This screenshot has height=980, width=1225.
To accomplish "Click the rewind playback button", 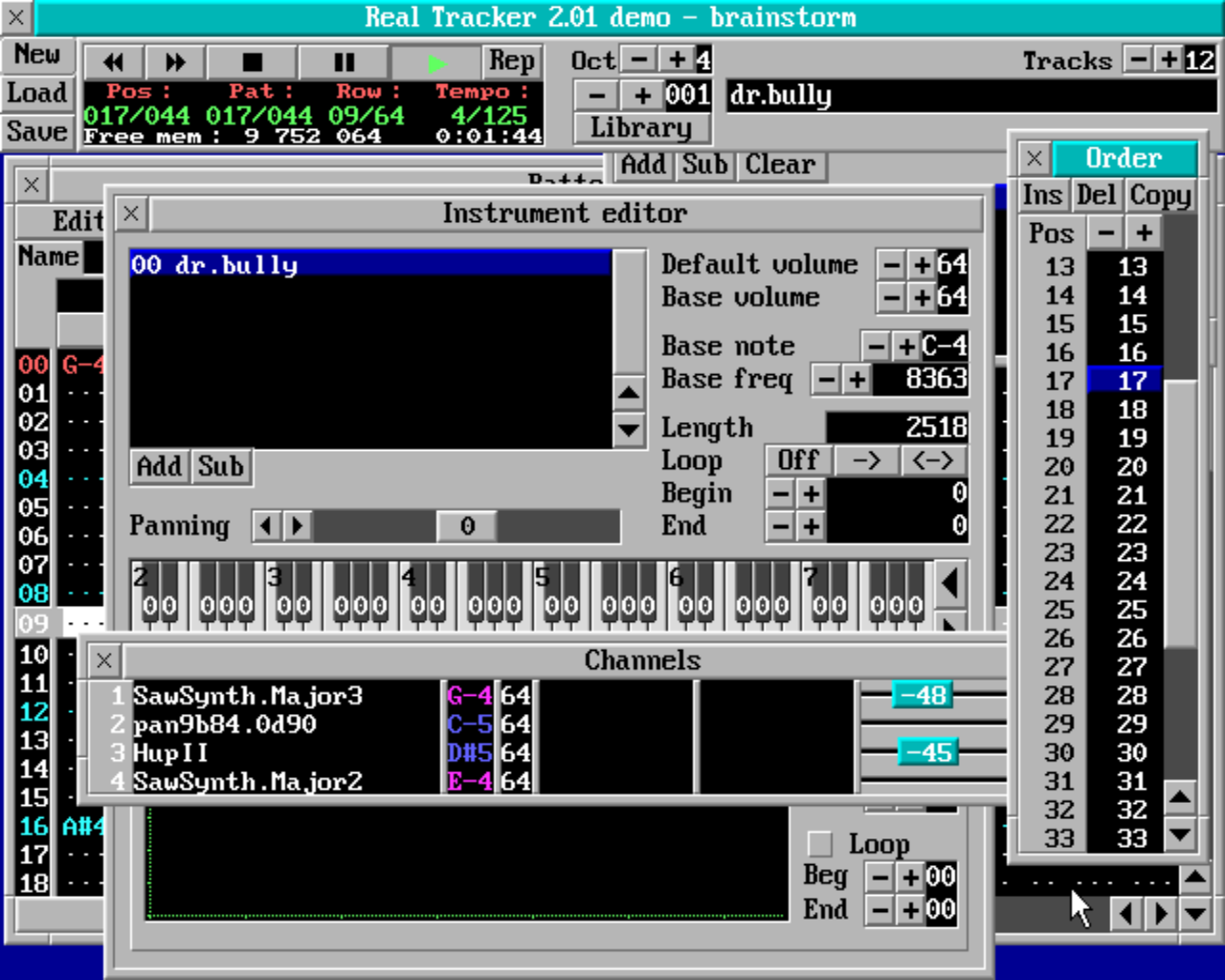I will click(x=114, y=63).
